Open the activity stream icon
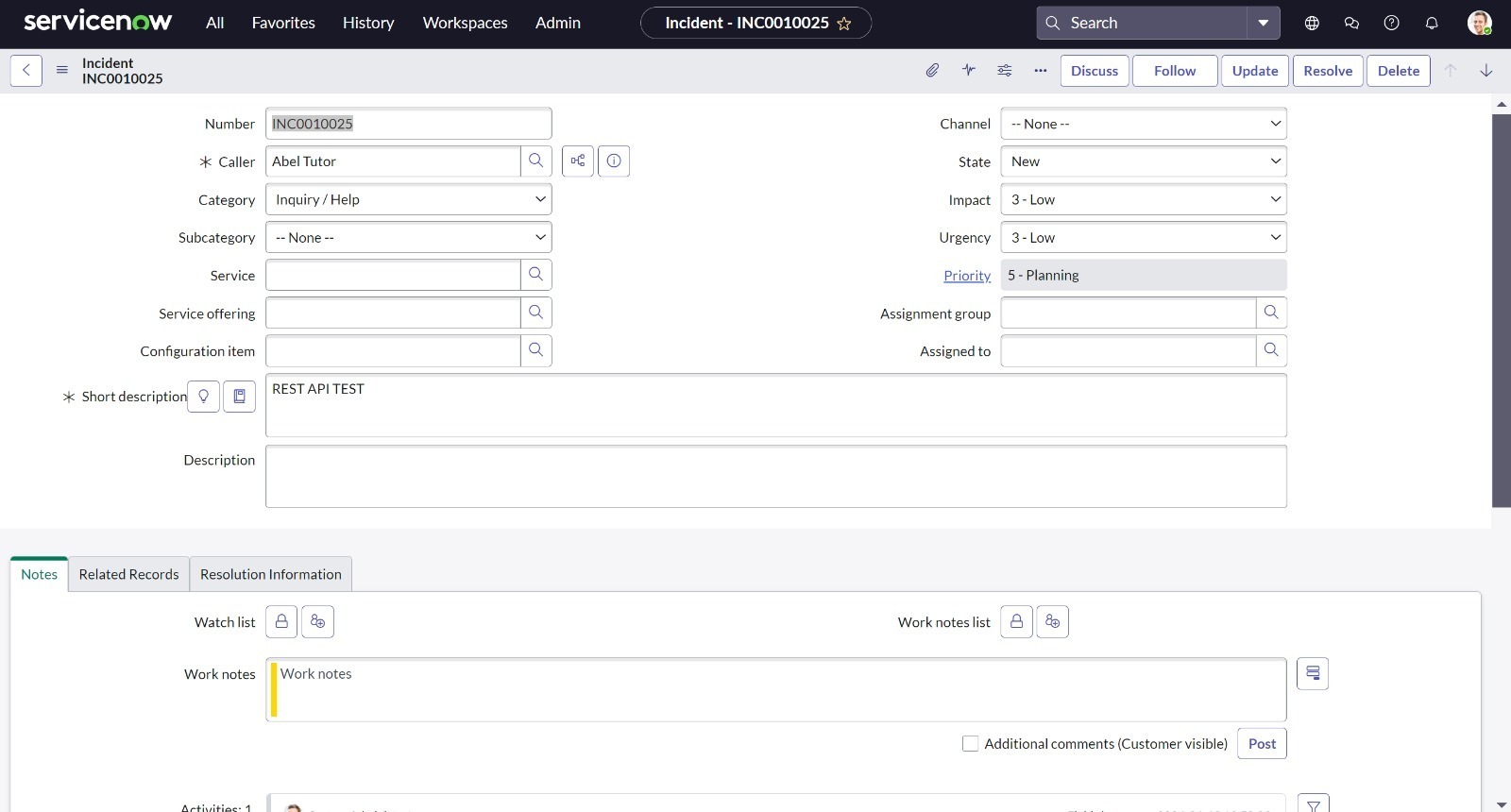Screen dimensions: 1511x812 pos(969,71)
